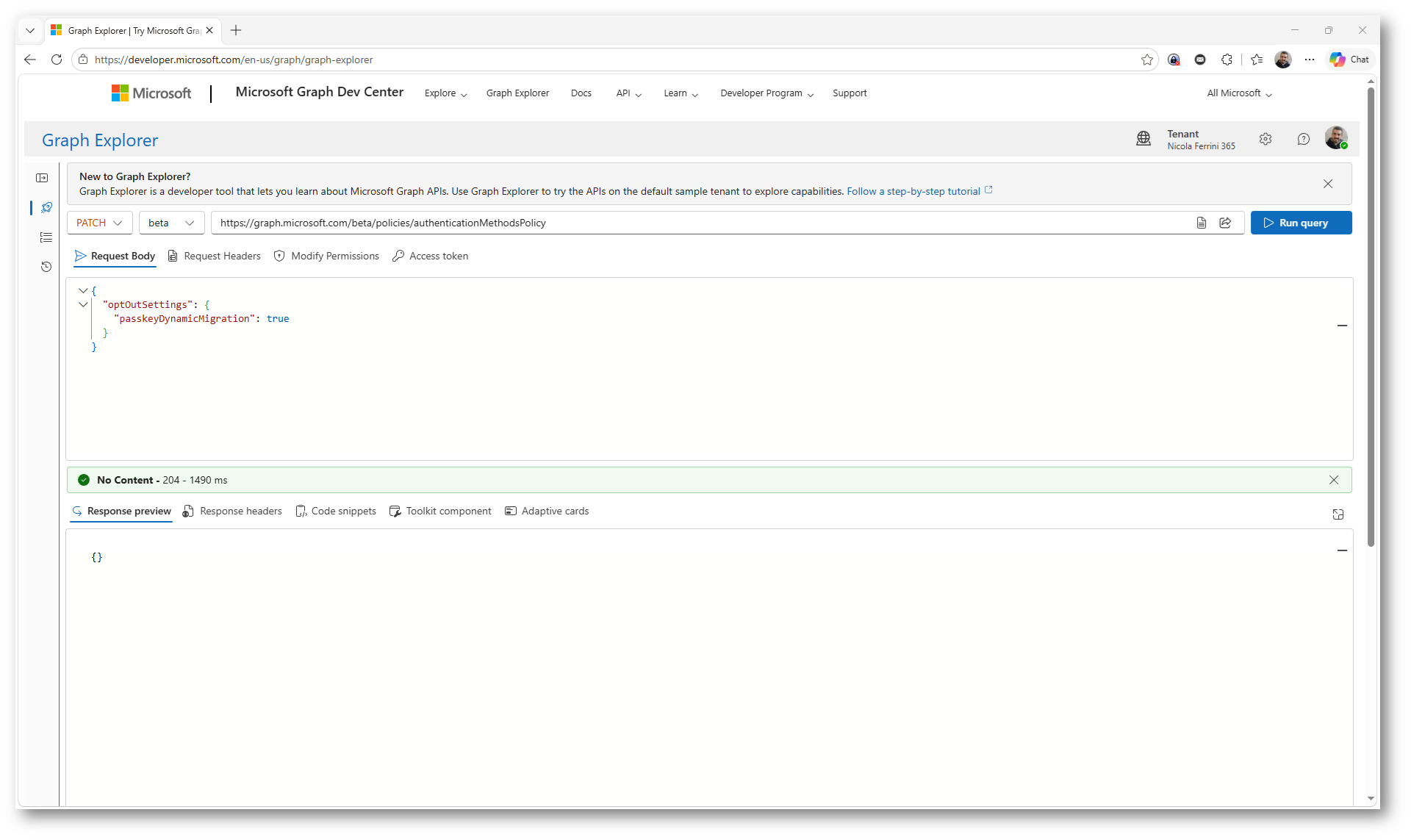Switch to the Request Body tab
Screen dimensions: 1411x840
115,256
